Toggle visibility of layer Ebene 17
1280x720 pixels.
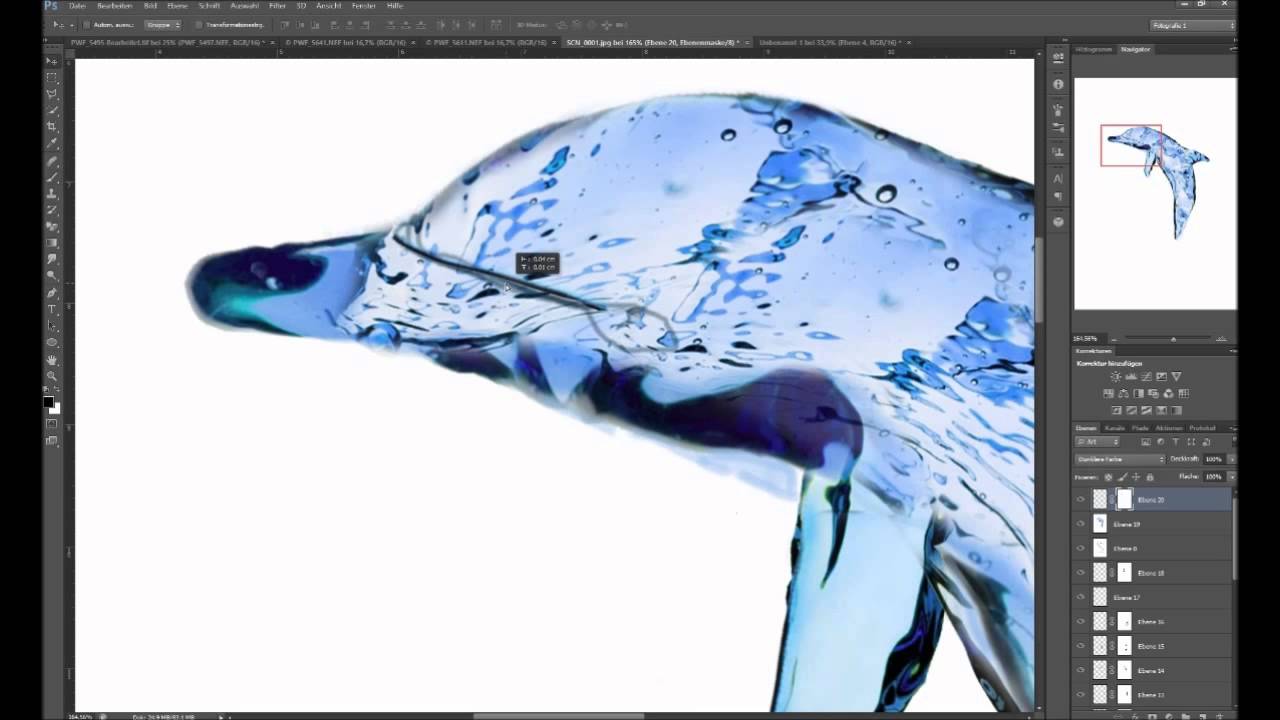coord(1080,597)
